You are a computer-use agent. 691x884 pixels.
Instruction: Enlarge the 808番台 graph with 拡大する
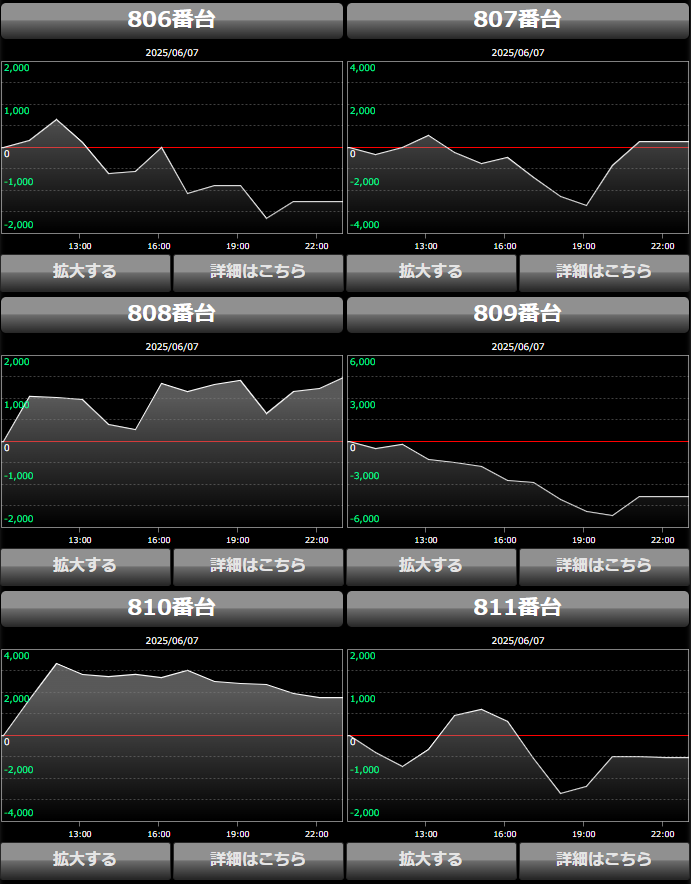pos(86,567)
